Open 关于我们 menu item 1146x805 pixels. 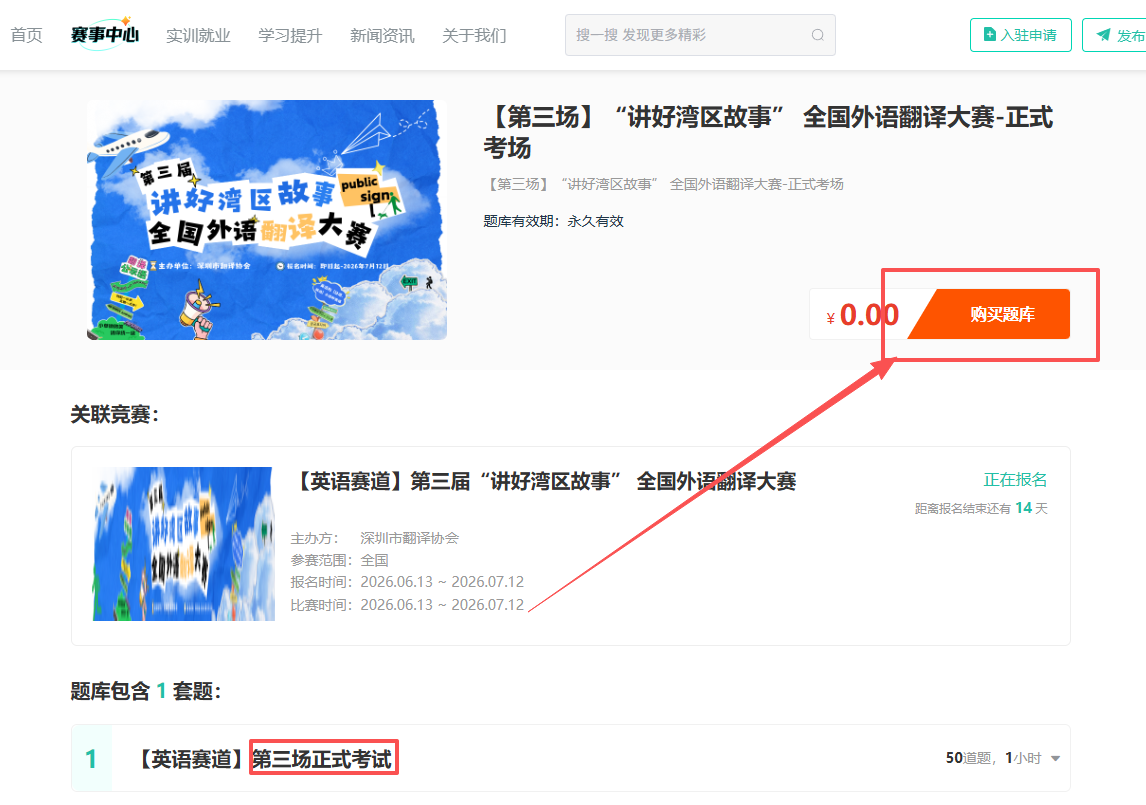click(474, 35)
